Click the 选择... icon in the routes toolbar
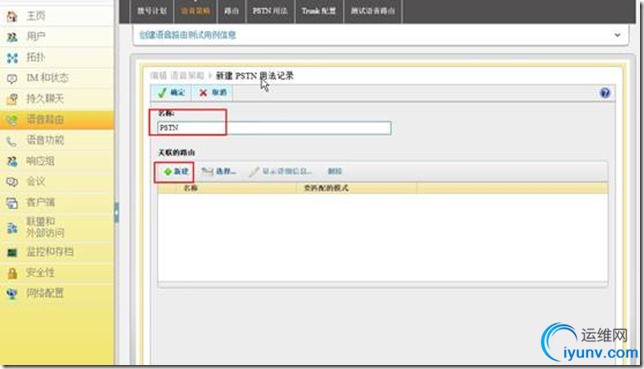The height and width of the screenshot is (369, 644). [x=207, y=171]
